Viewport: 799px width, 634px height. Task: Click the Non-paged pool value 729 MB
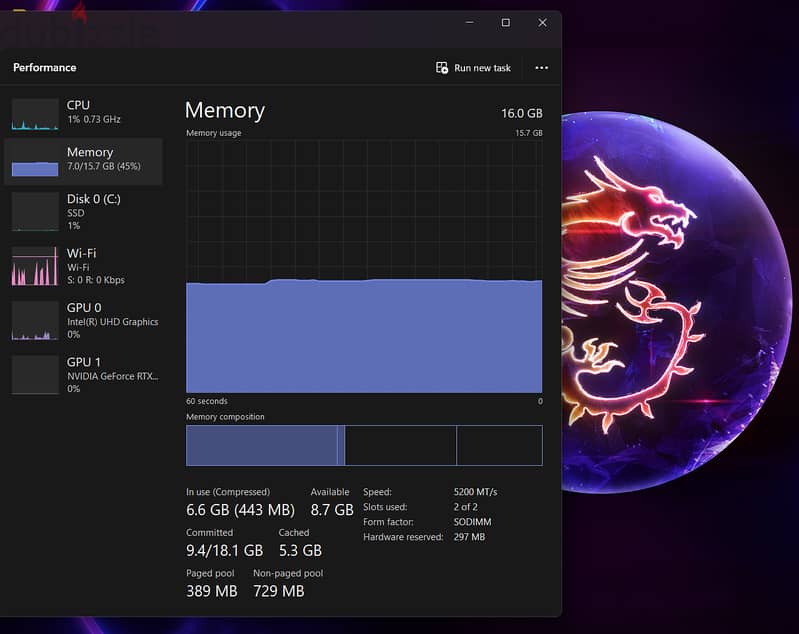(x=279, y=591)
